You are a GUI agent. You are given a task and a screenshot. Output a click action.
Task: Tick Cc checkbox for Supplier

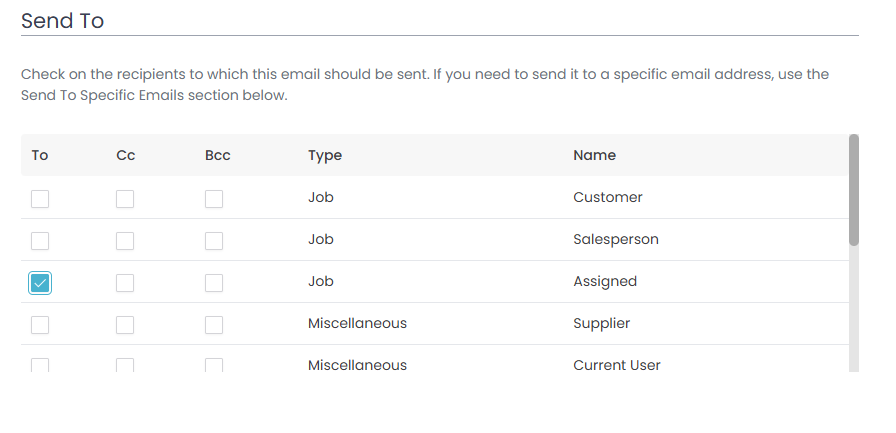[x=125, y=325]
